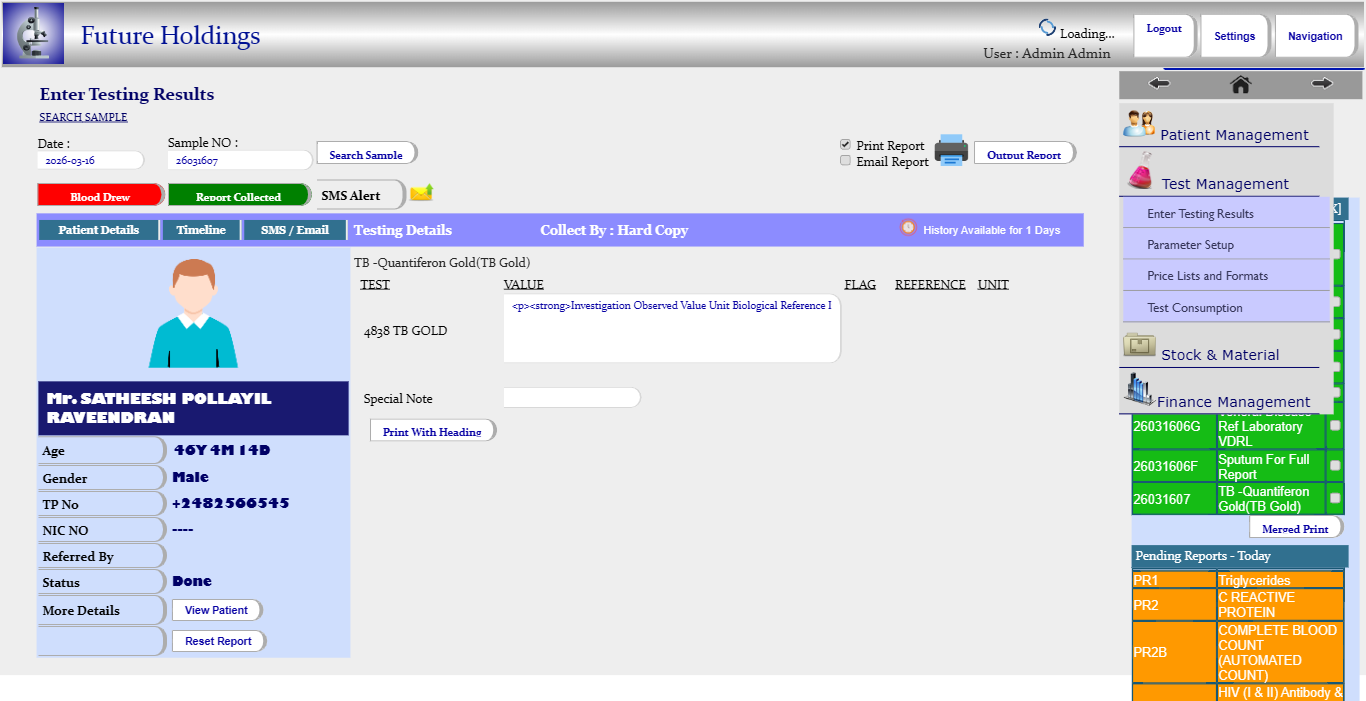Uncheck the Print Report checkbox
Viewport: 1366px width, 701px height.
(x=845, y=145)
